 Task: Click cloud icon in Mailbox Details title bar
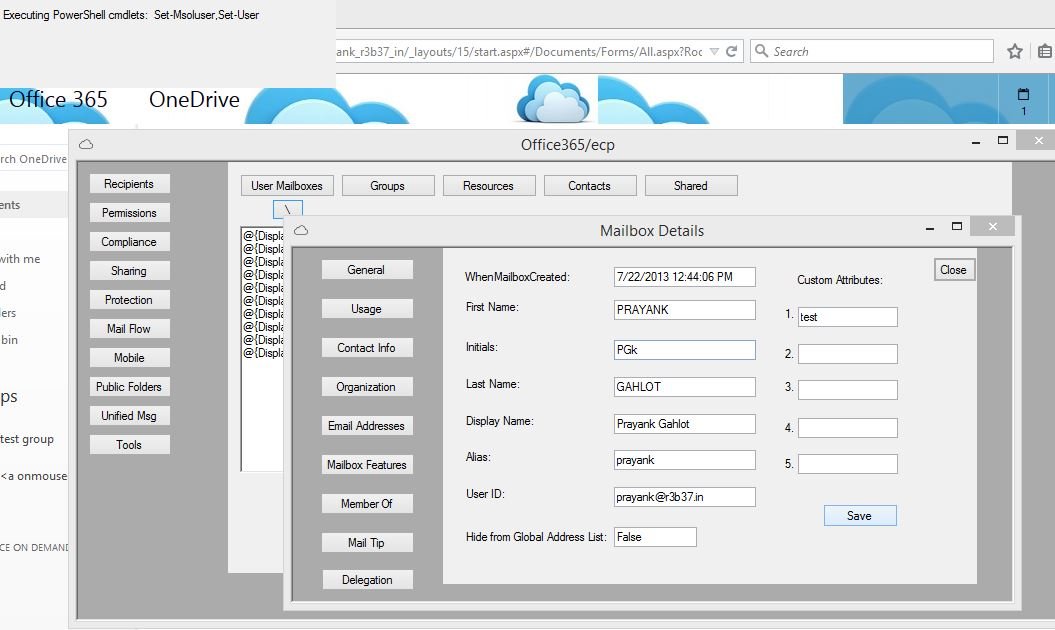point(301,230)
